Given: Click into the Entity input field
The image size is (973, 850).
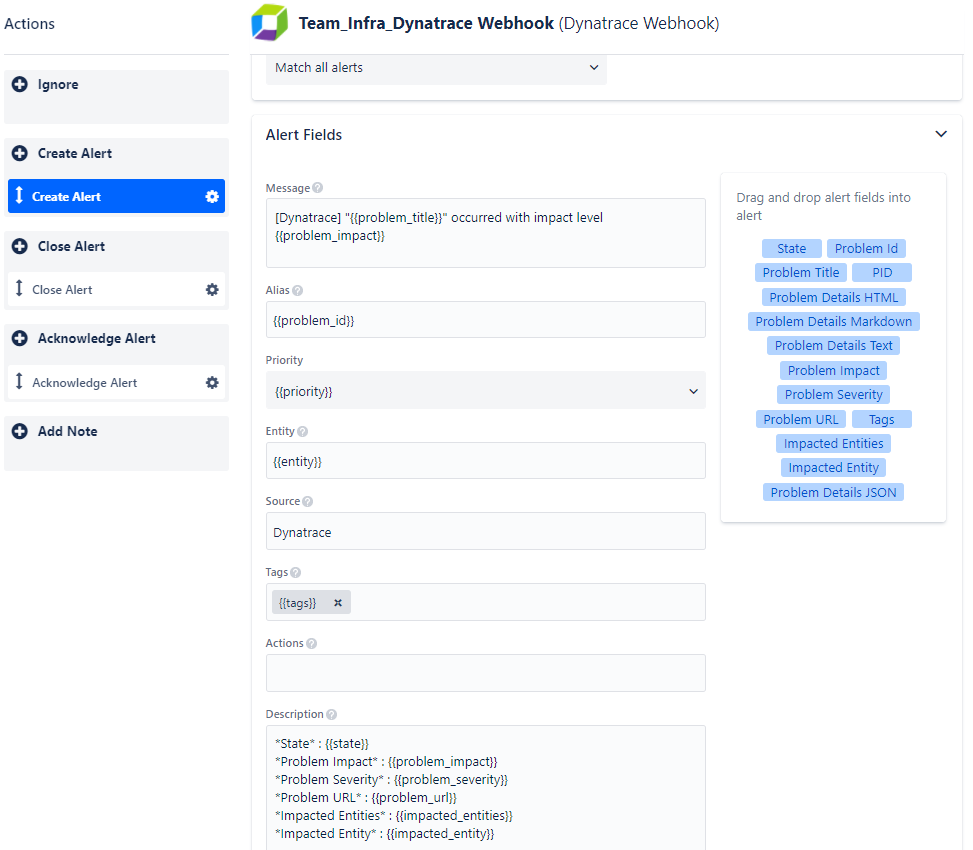Looking at the screenshot, I should [486, 461].
